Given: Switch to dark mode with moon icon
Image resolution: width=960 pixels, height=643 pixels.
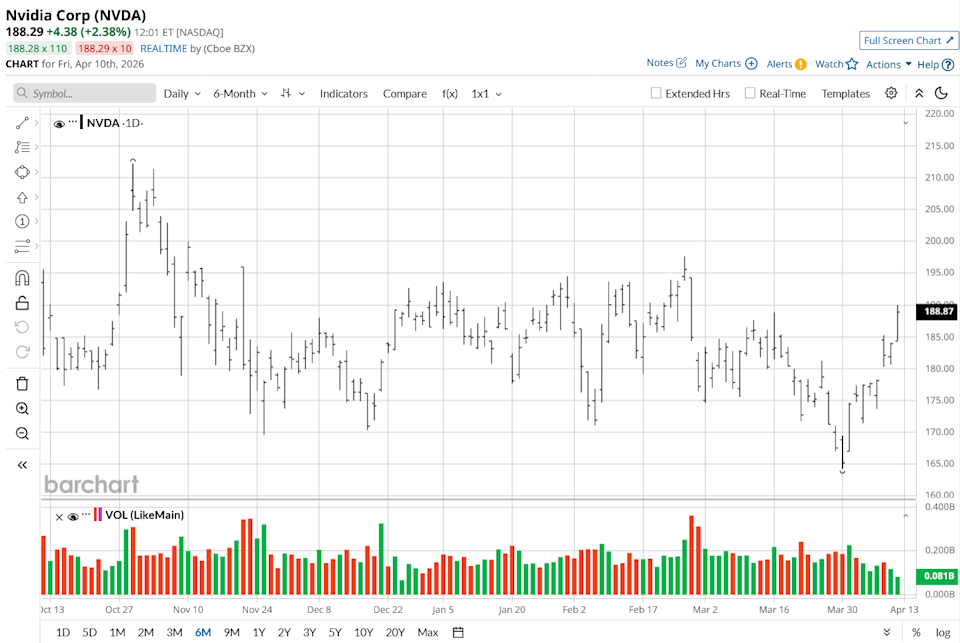Looking at the screenshot, I should click(x=941, y=93).
